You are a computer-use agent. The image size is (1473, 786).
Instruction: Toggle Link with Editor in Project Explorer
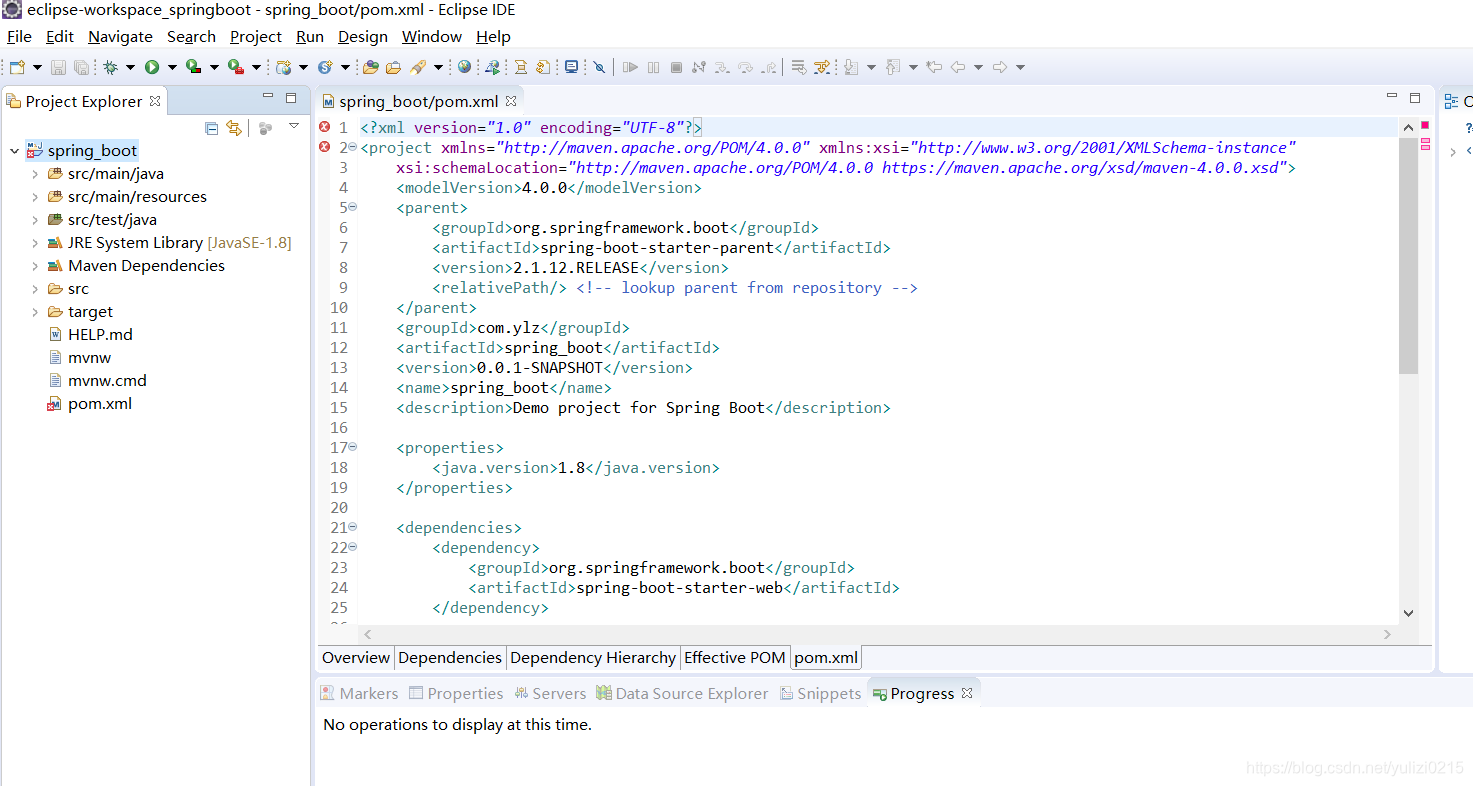[x=234, y=128]
